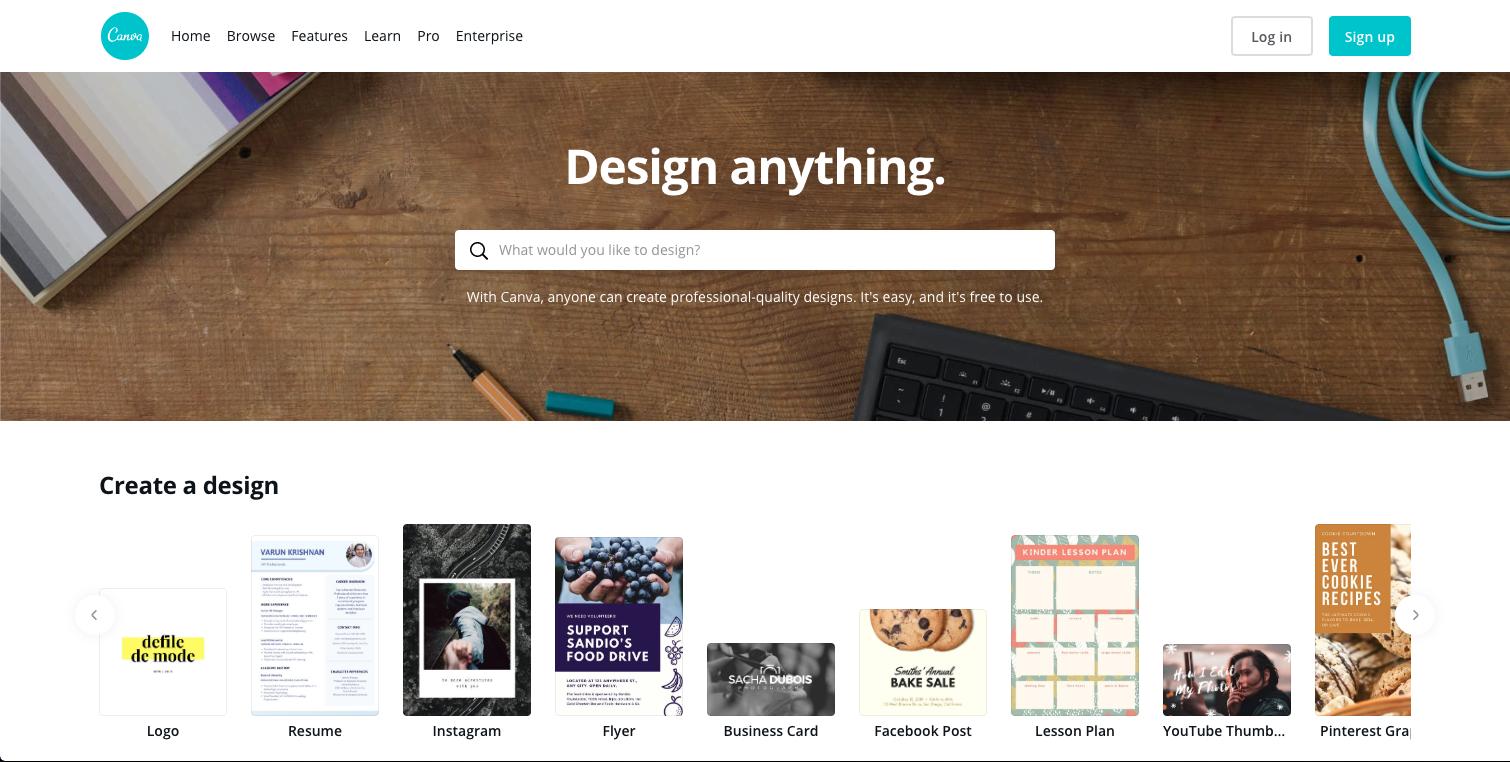Click the search magnifier icon

[x=479, y=250]
